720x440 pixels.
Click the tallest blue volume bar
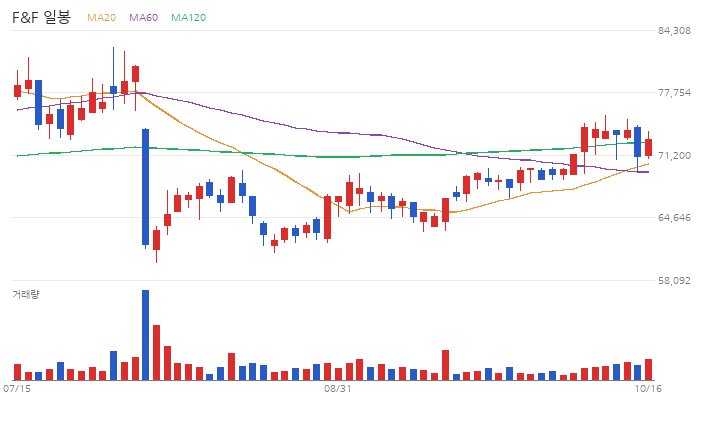coord(146,335)
